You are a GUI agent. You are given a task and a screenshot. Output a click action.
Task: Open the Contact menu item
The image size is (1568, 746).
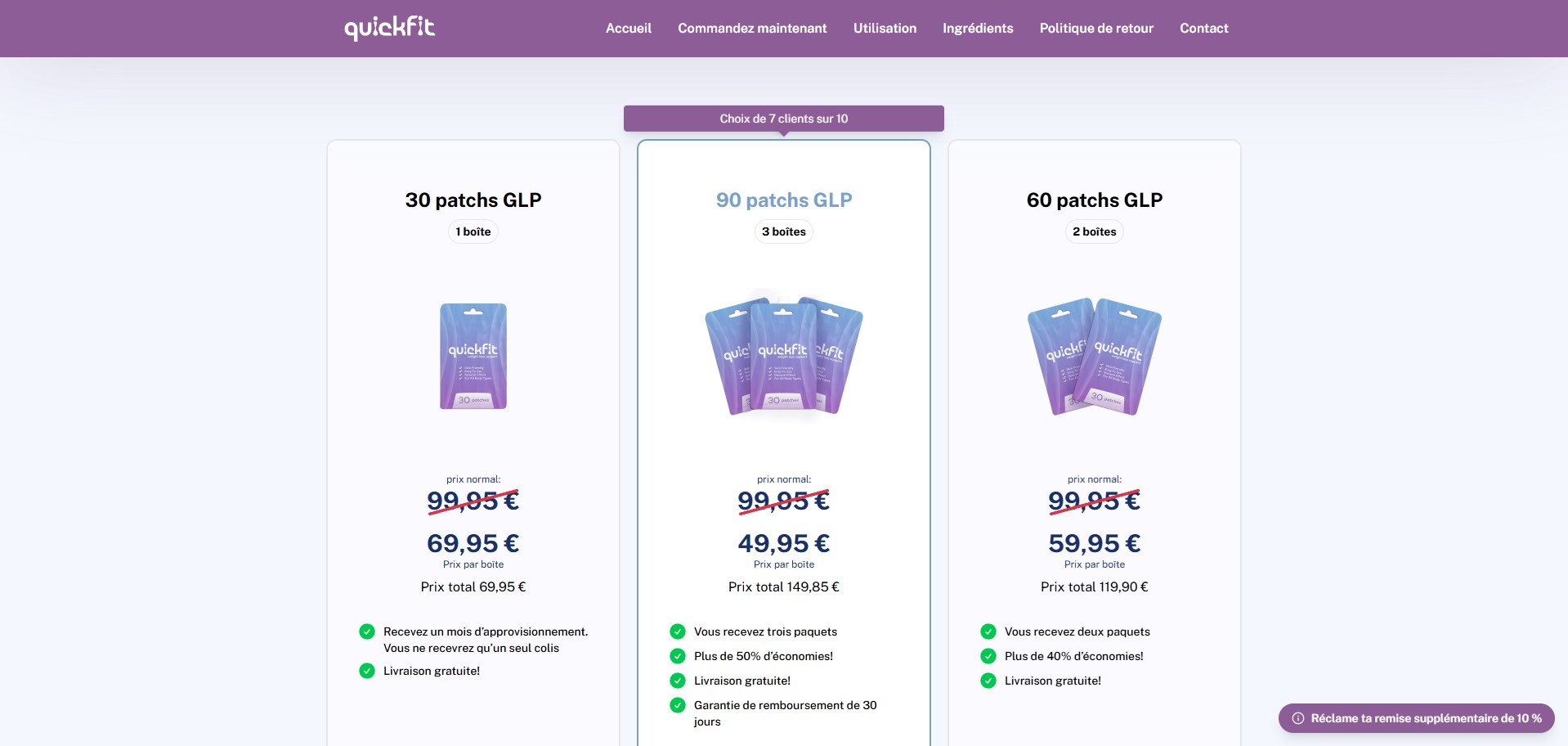(1203, 29)
